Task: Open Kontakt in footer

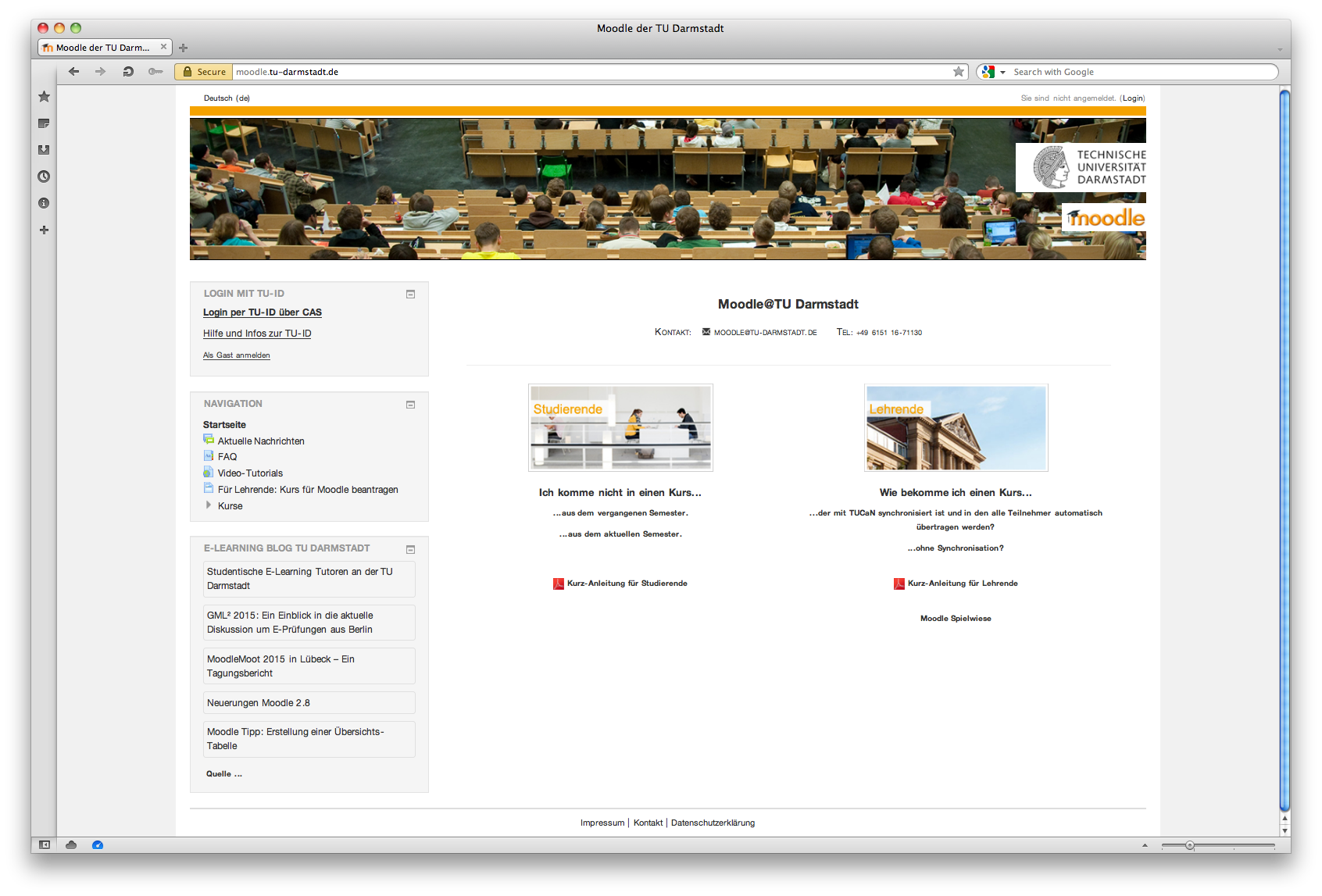Action: click(x=648, y=823)
